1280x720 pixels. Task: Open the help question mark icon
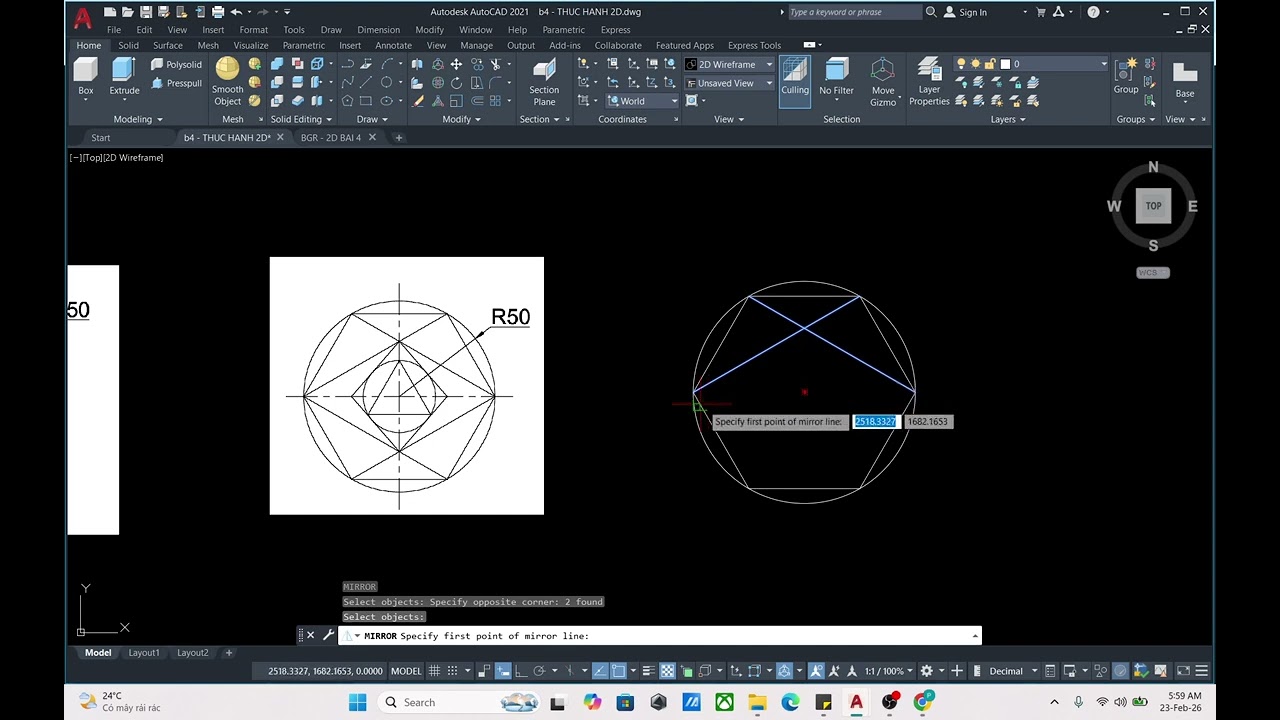pos(1093,12)
